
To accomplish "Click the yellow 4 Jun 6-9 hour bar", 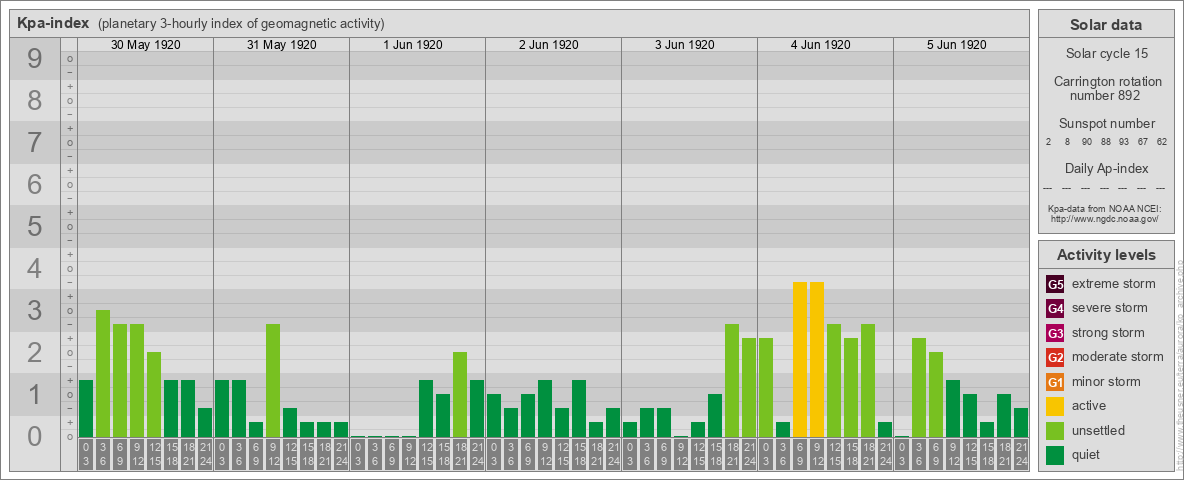I will pos(800,359).
